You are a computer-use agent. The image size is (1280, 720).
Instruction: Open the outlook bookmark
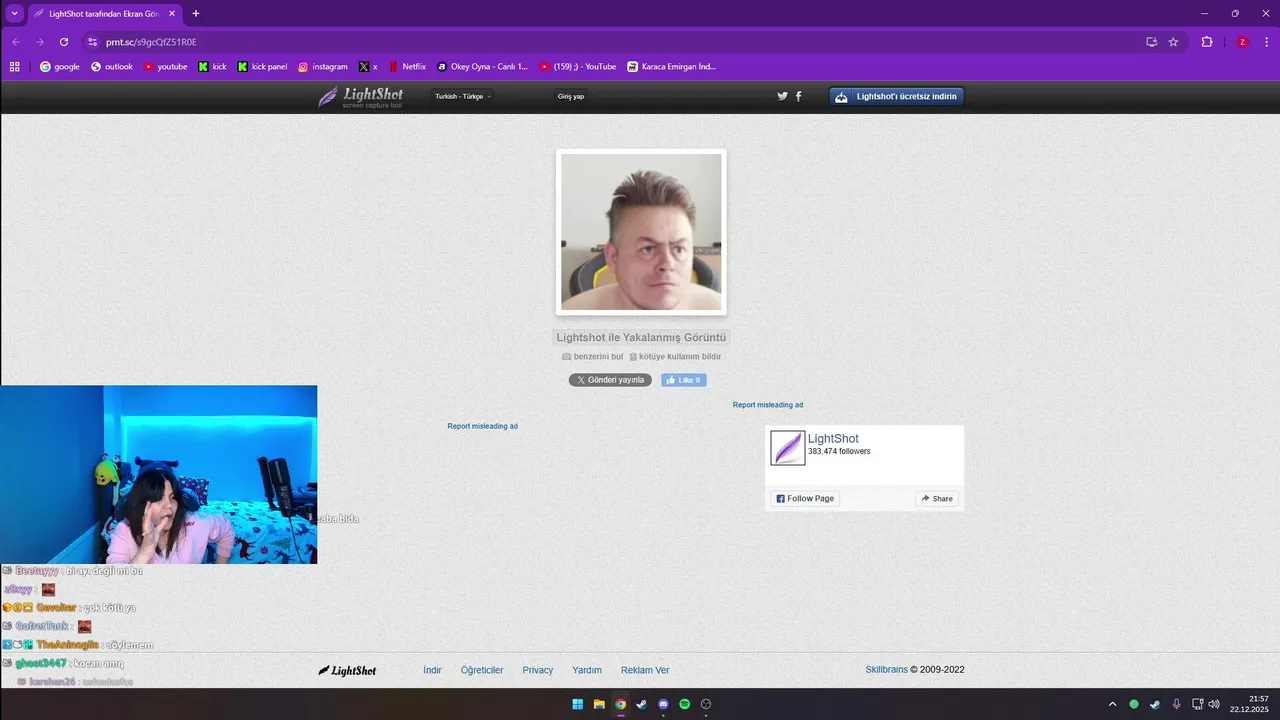[111, 67]
